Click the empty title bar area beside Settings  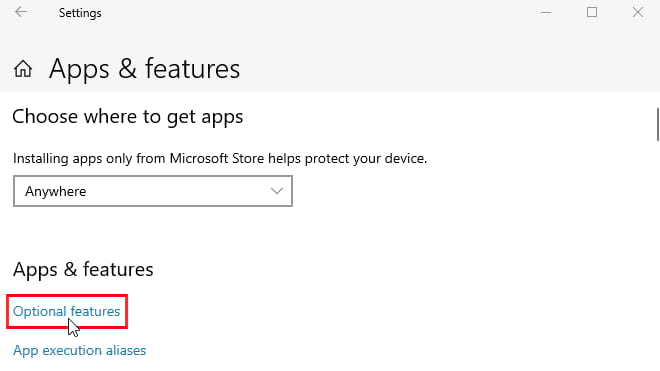coord(320,13)
